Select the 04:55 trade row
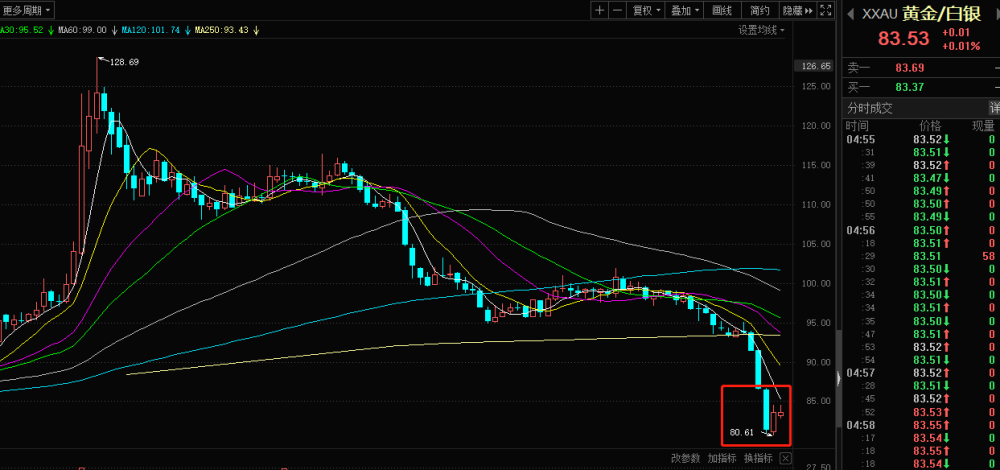The image size is (1000, 470). tap(921, 139)
